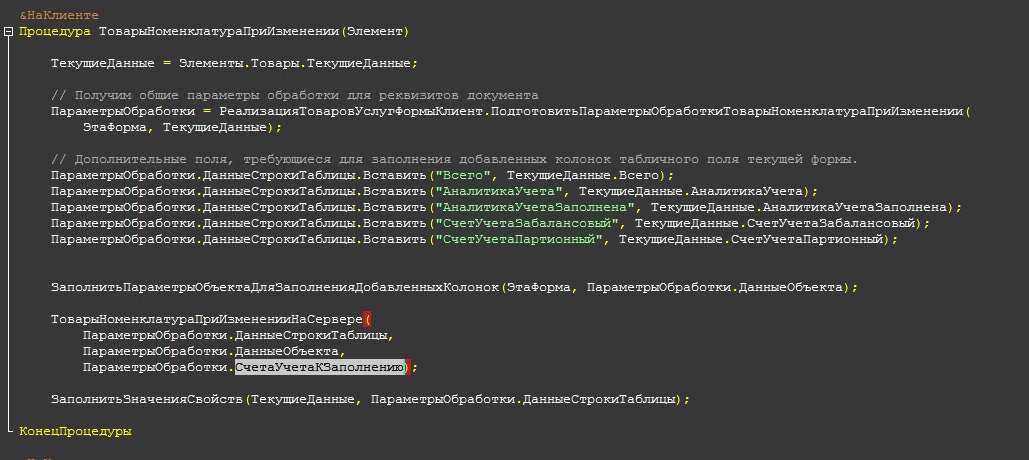Click the highlighted opening parenthesis after НаСервере

tap(367, 320)
